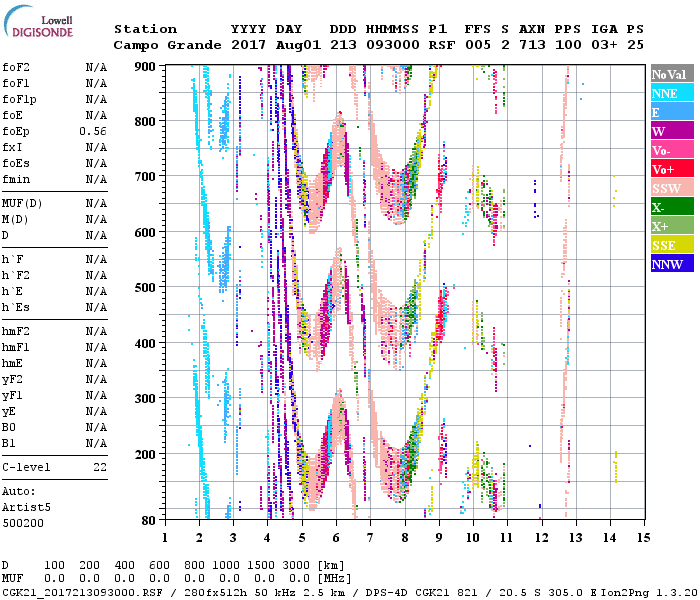Select the red Vo+ legend entry
This screenshot has height=600, width=700.
pyautogui.click(x=670, y=170)
